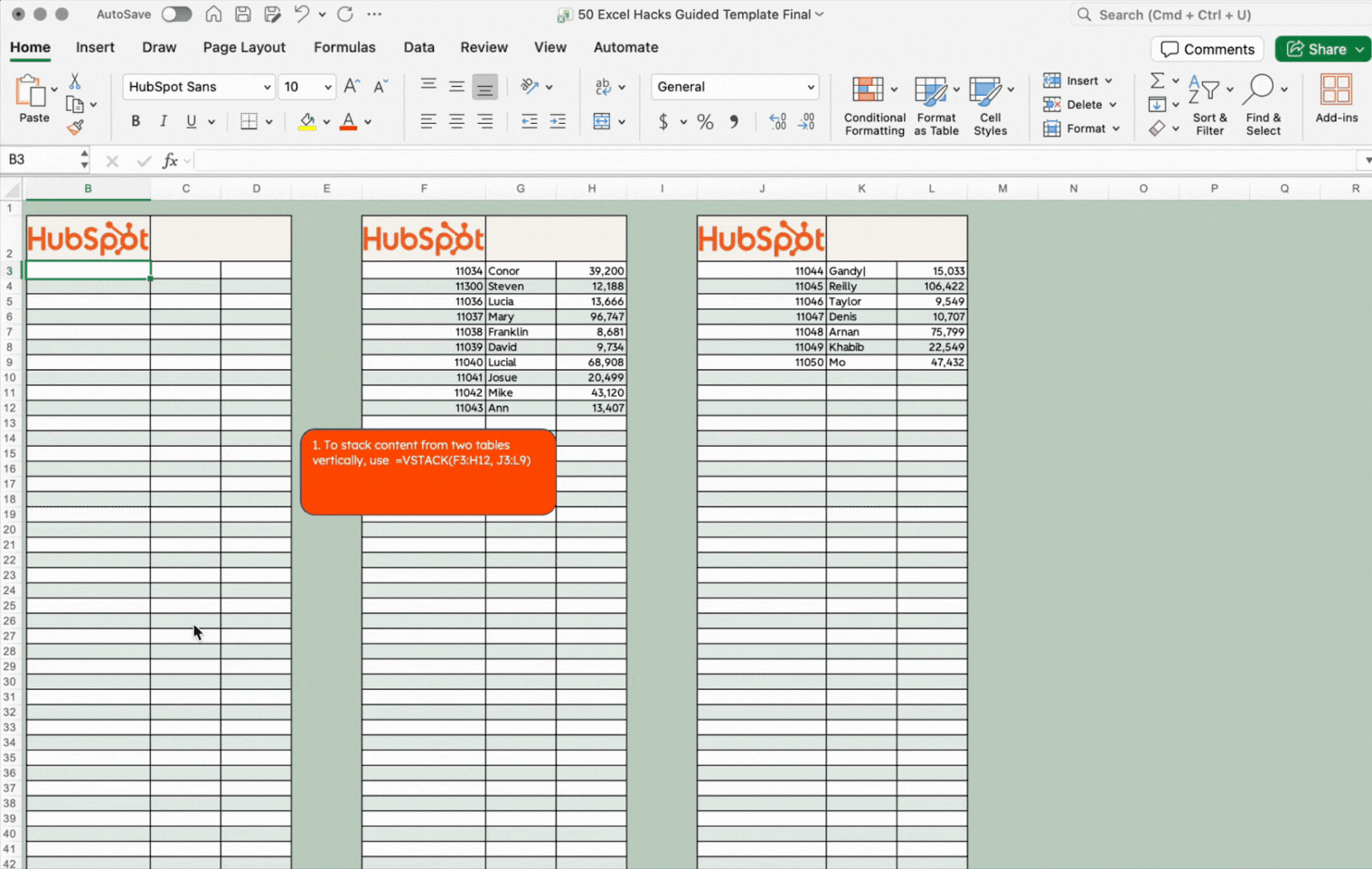Toggle the AutoSave switch
This screenshot has width=1372, height=869.
point(176,14)
